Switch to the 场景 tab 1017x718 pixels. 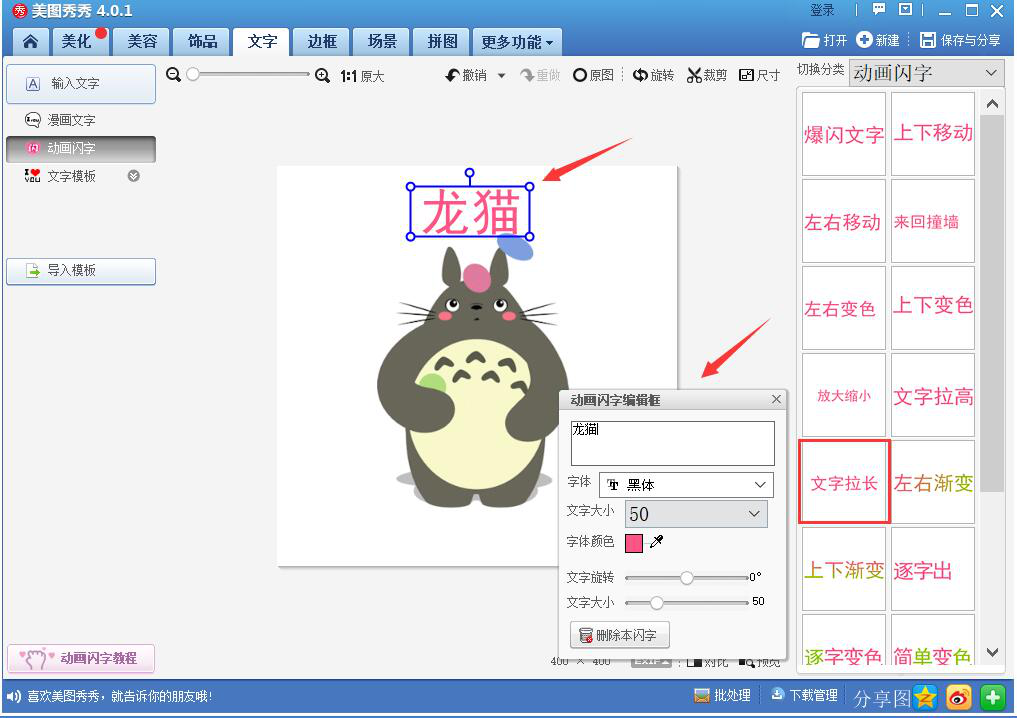(x=382, y=42)
